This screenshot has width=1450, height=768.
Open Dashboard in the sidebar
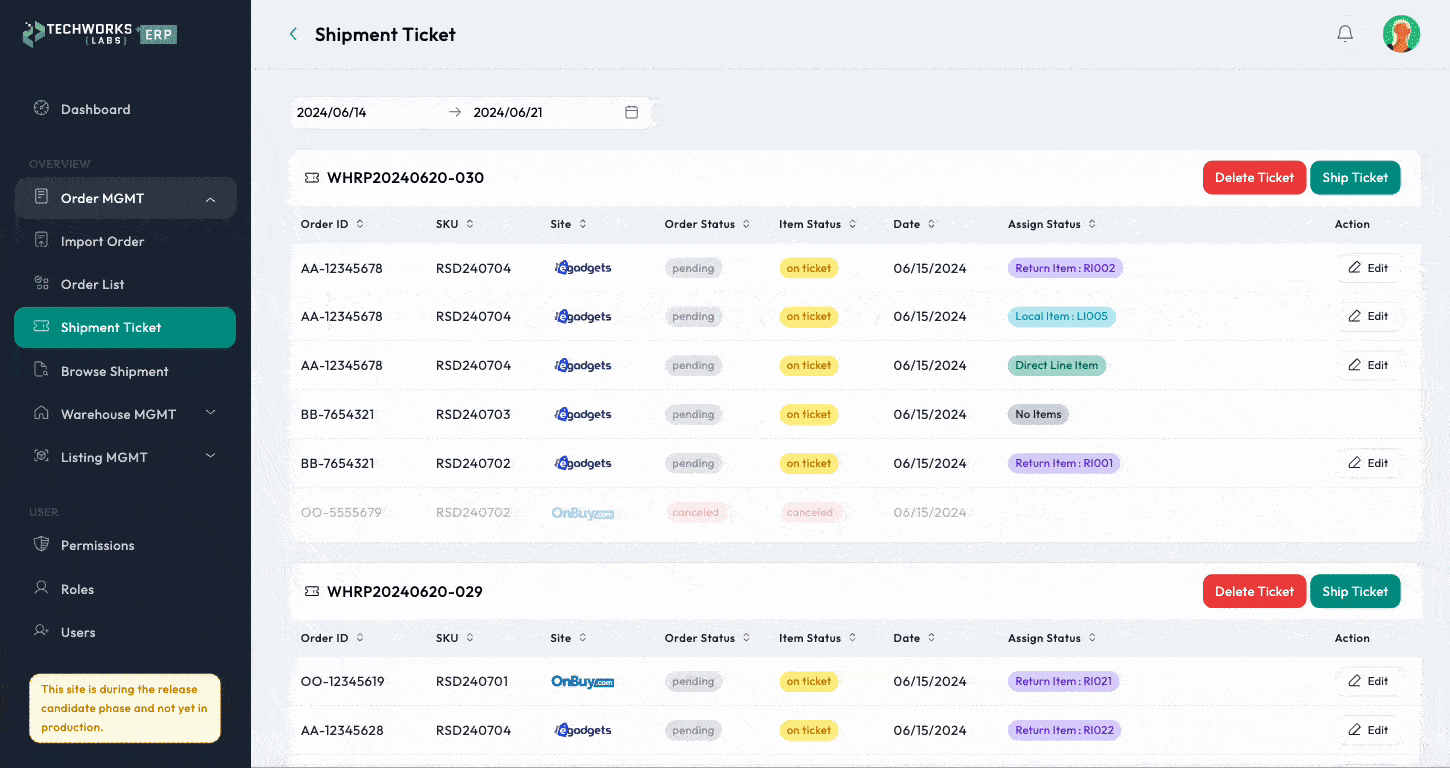pos(125,109)
